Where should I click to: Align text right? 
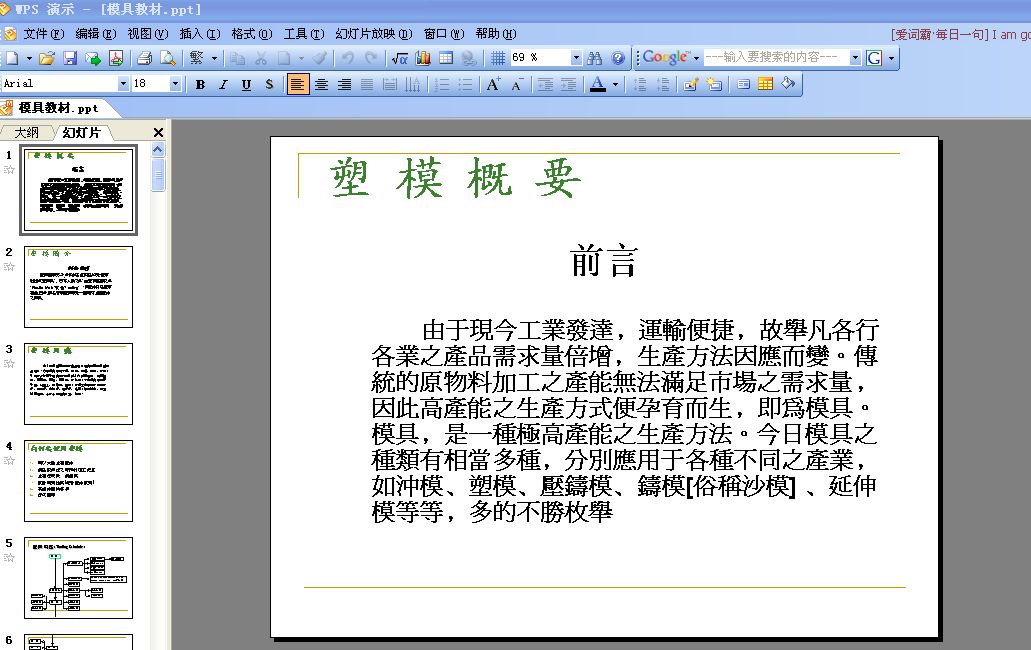(344, 84)
